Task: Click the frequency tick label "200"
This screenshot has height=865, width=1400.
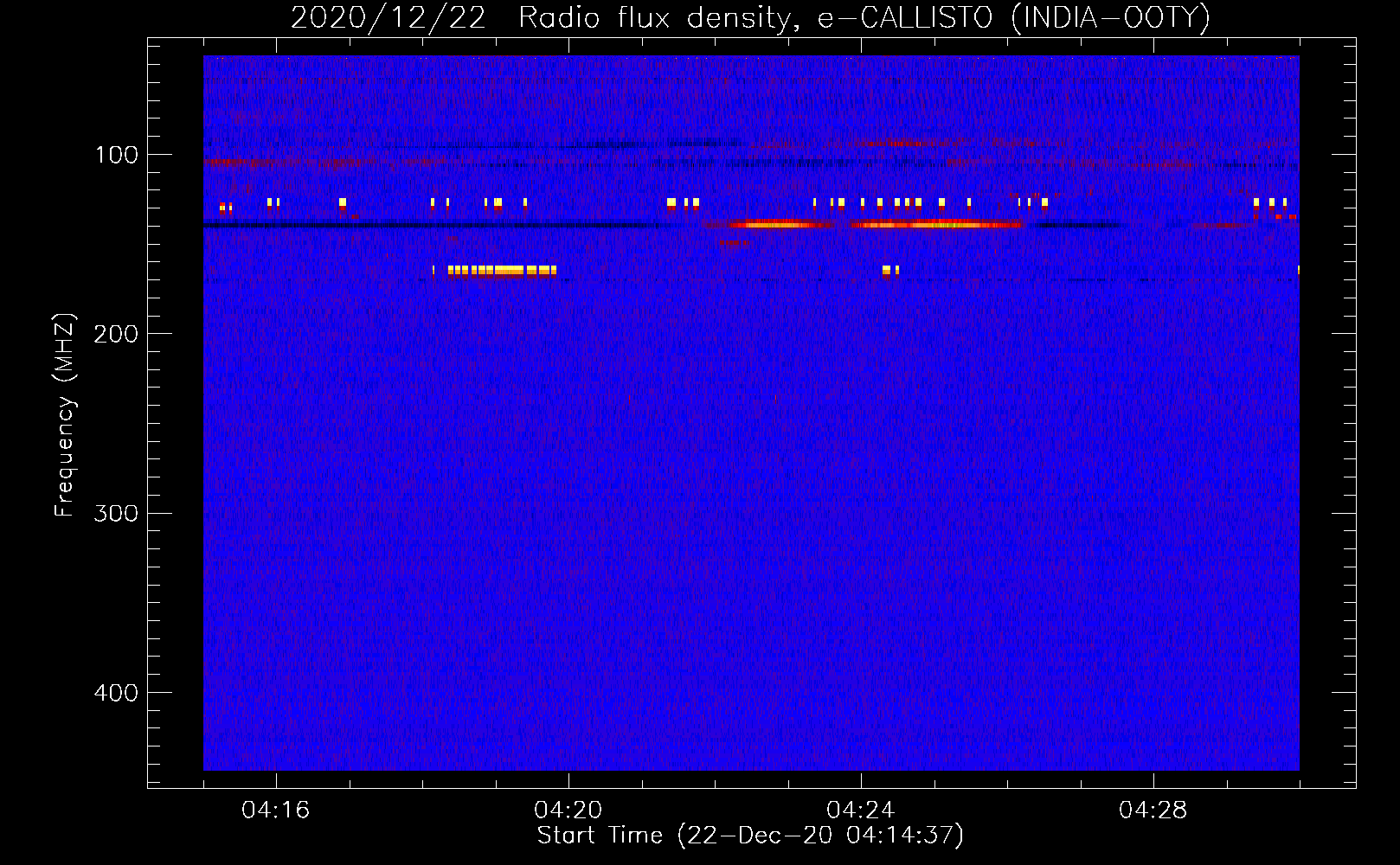Action: (117, 334)
